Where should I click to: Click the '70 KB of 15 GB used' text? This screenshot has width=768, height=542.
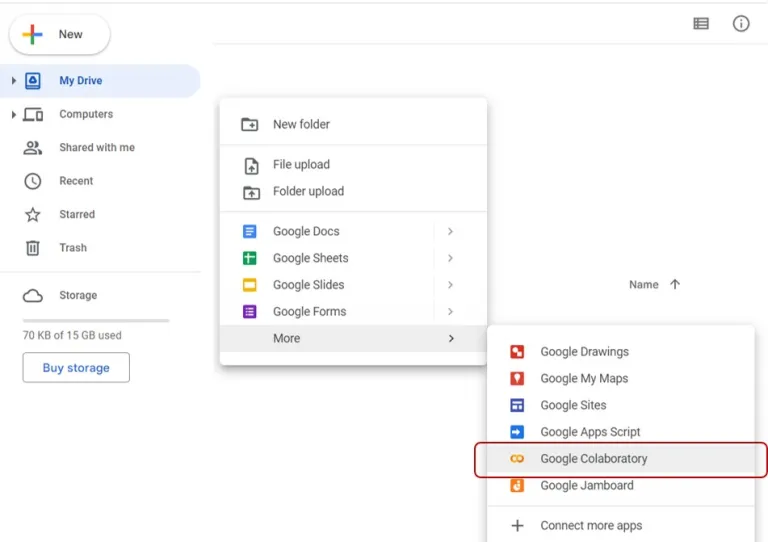click(x=72, y=335)
